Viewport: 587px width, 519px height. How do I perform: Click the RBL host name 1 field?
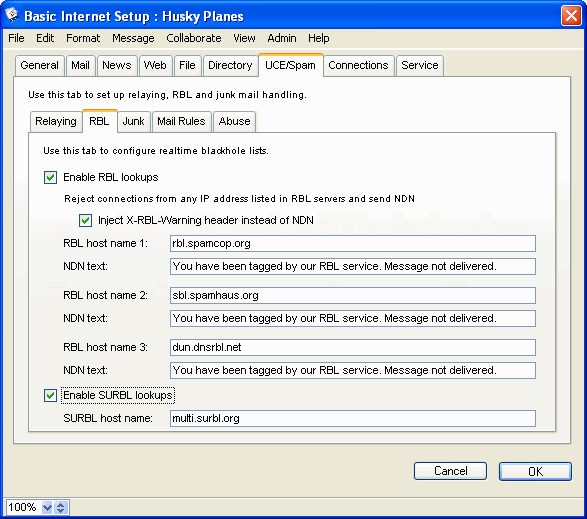(x=353, y=243)
